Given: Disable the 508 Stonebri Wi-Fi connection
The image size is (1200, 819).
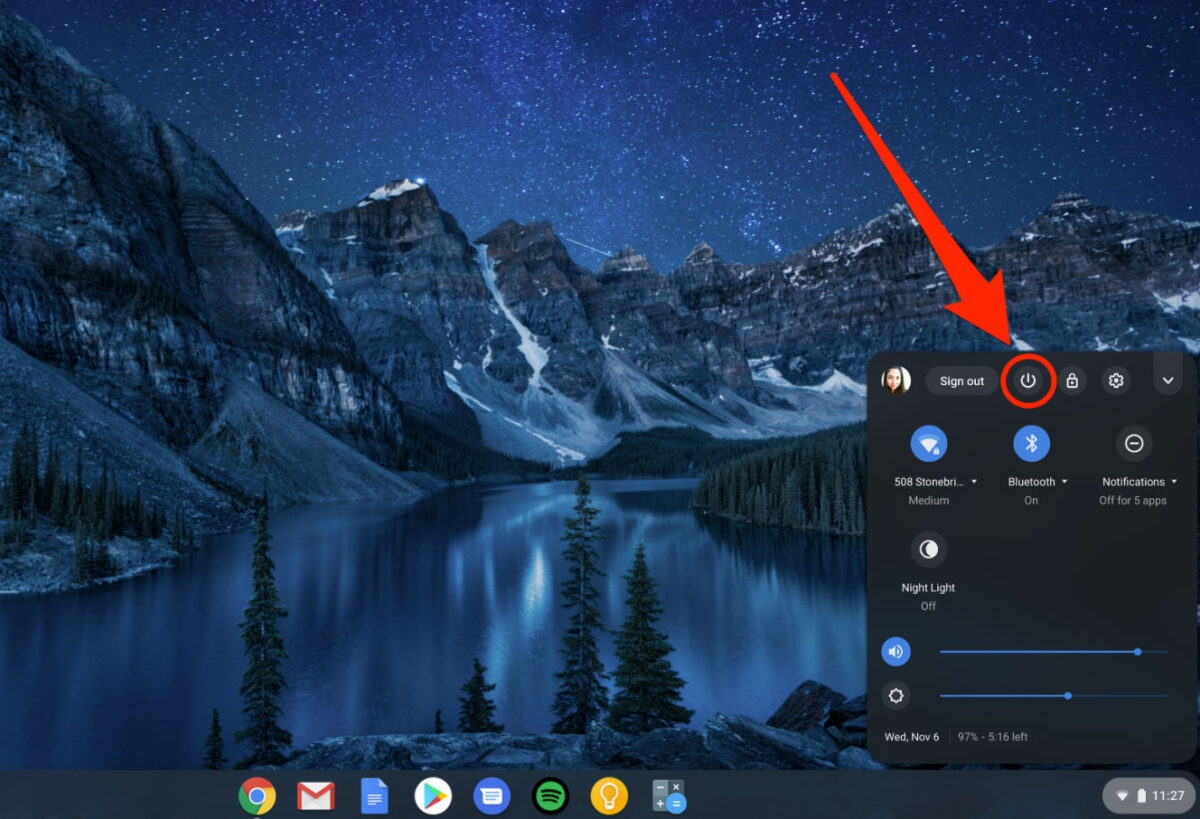Looking at the screenshot, I should coord(928,443).
